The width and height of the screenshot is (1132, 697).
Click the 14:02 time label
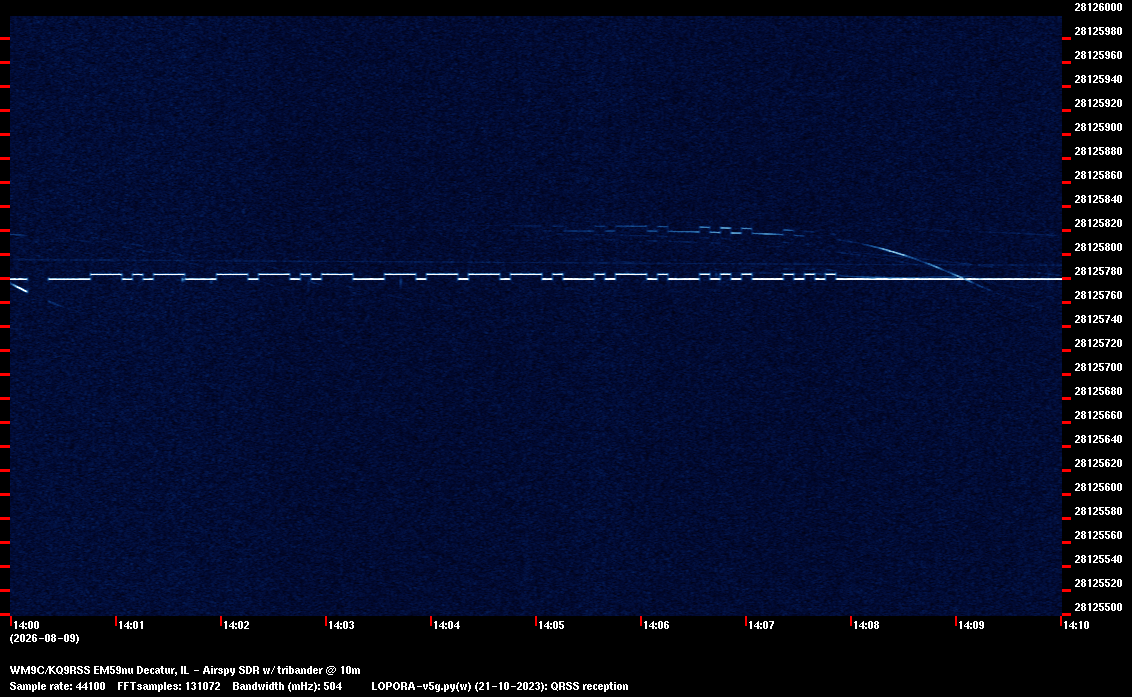tap(236, 625)
